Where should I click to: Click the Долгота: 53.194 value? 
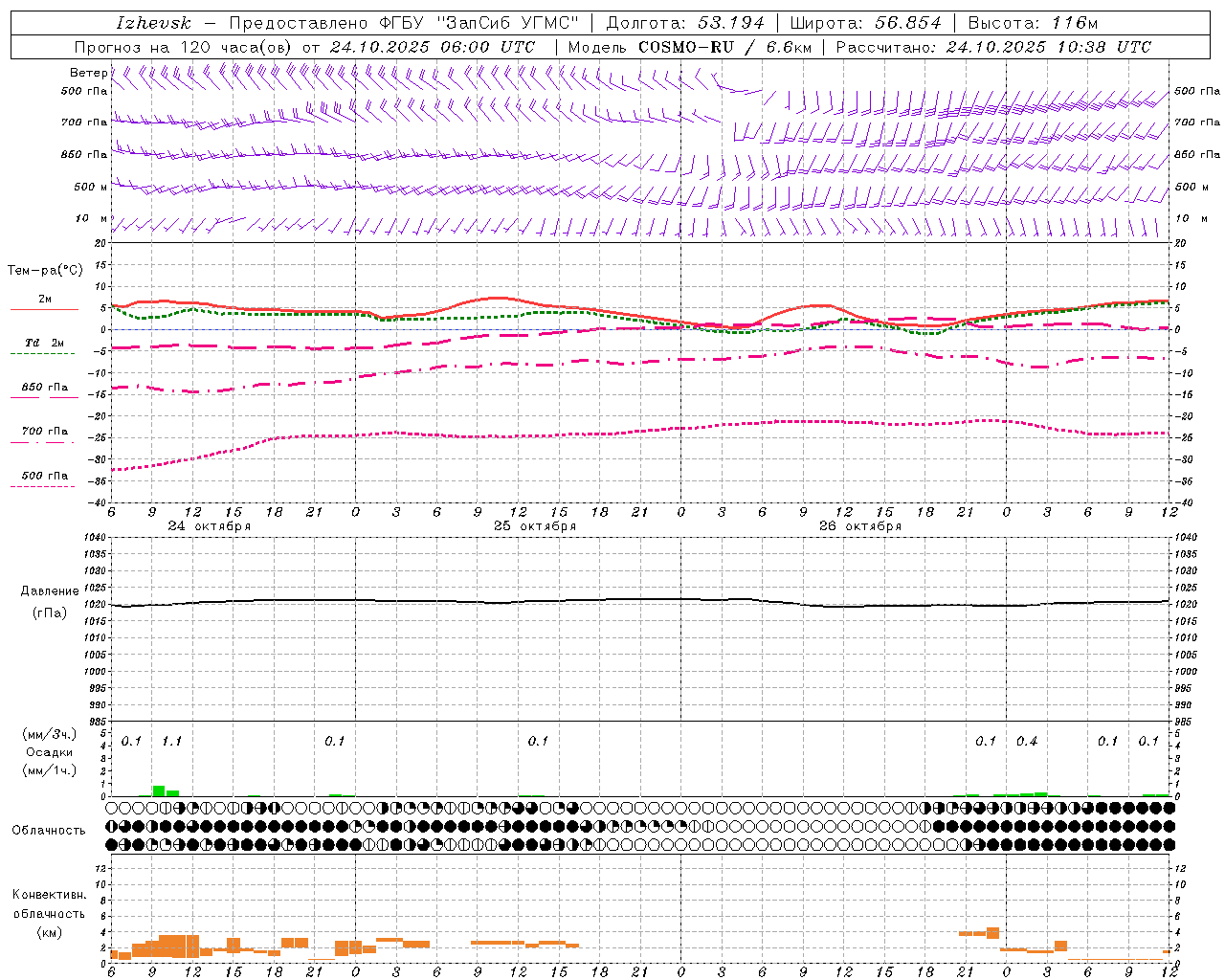click(x=684, y=23)
